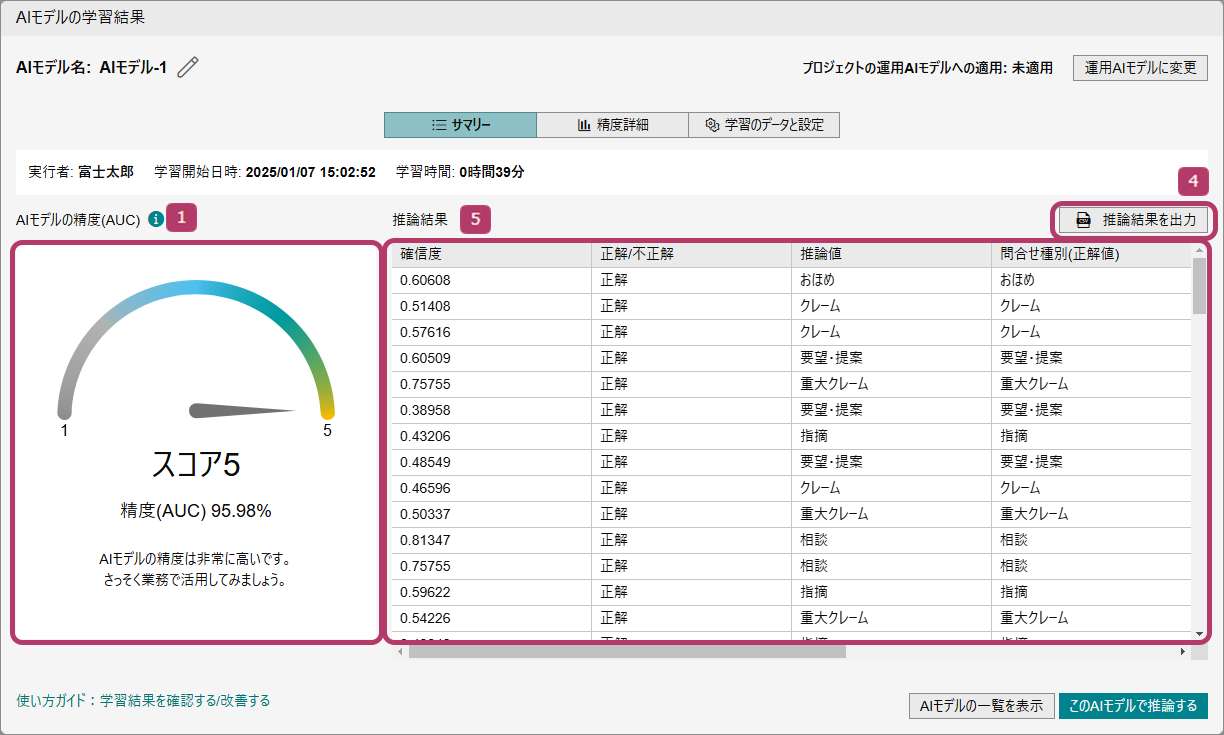The width and height of the screenshot is (1224, 735).
Task: Click the vertical scrollbar up arrow
Action: (1199, 249)
